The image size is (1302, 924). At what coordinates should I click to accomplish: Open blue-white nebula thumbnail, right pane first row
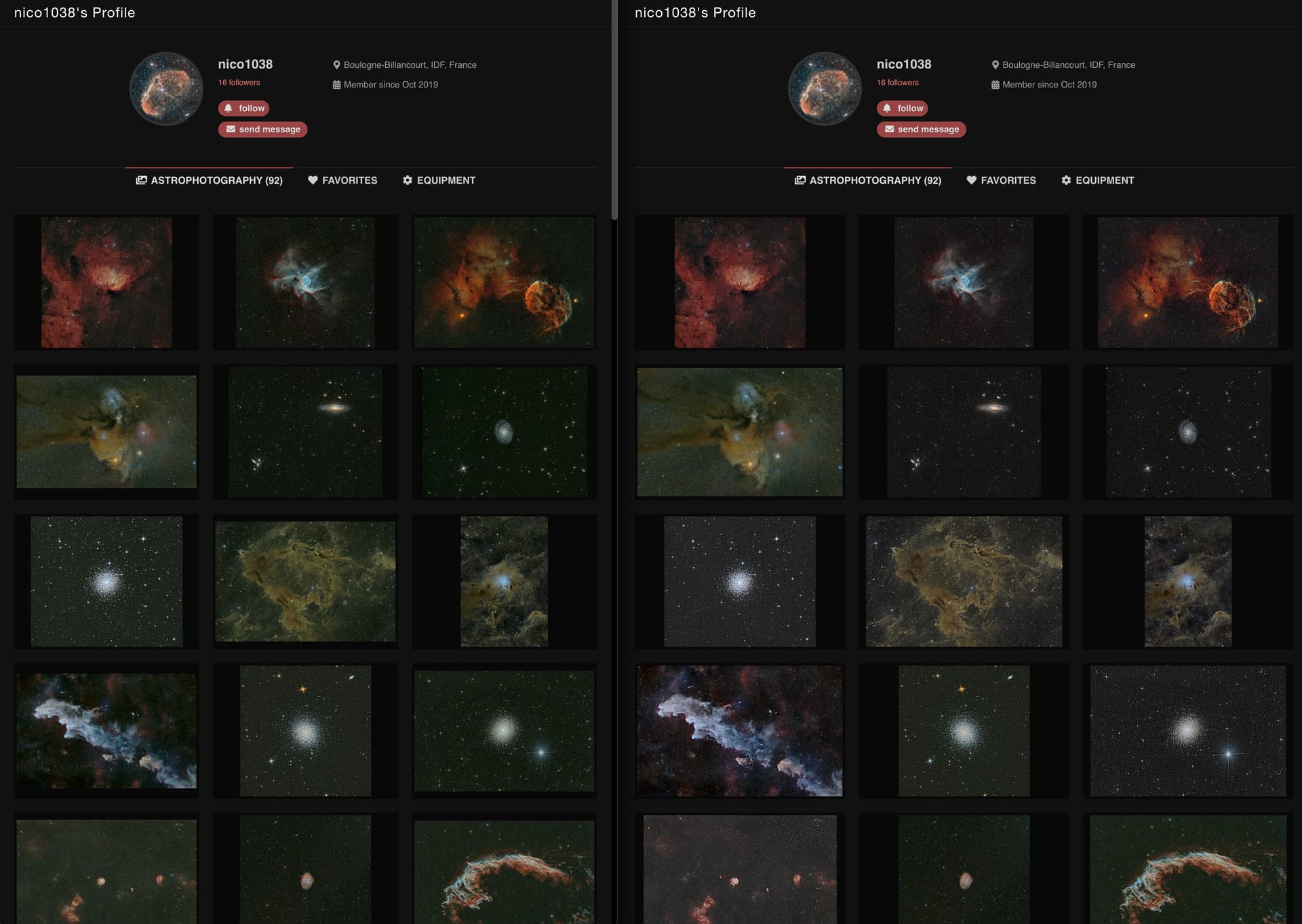[964, 283]
